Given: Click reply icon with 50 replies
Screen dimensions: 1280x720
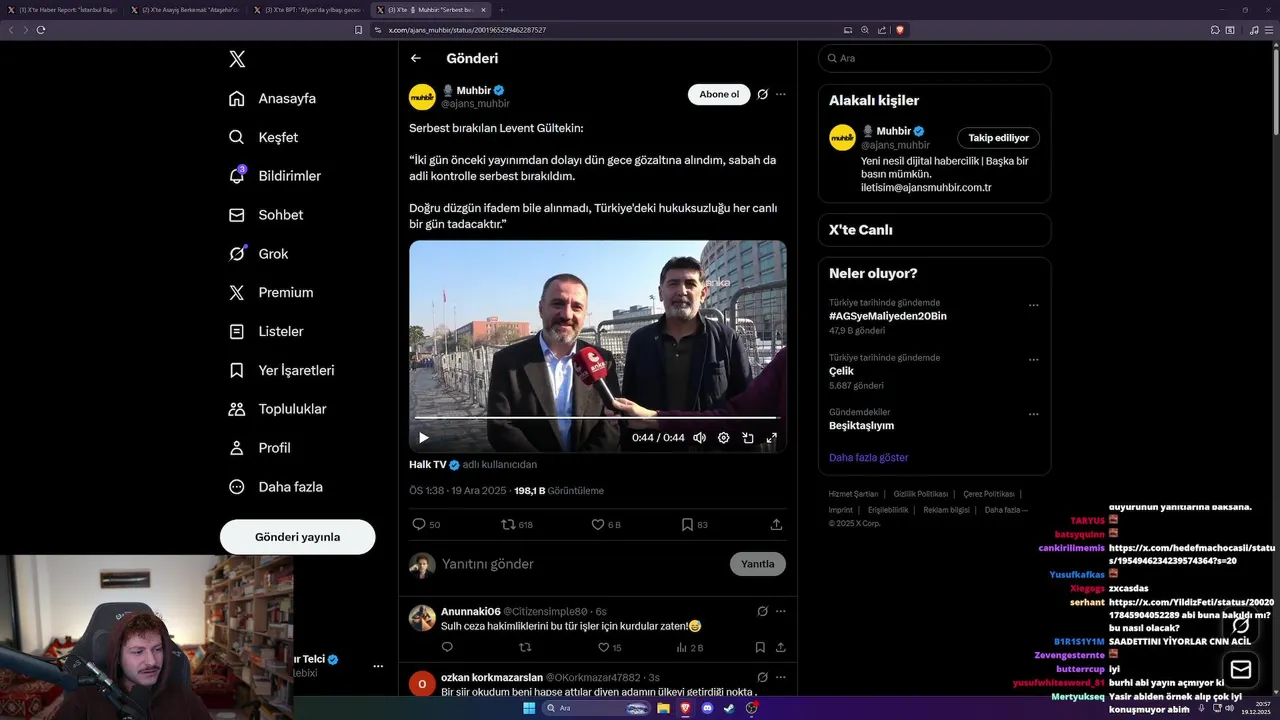Looking at the screenshot, I should pos(426,524).
